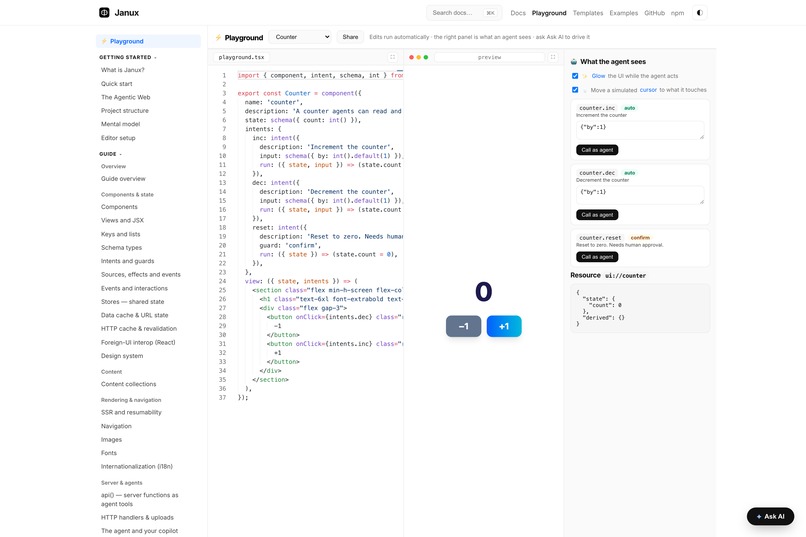Open the Schema types page
This screenshot has width=806, height=537.
[x=121, y=247]
